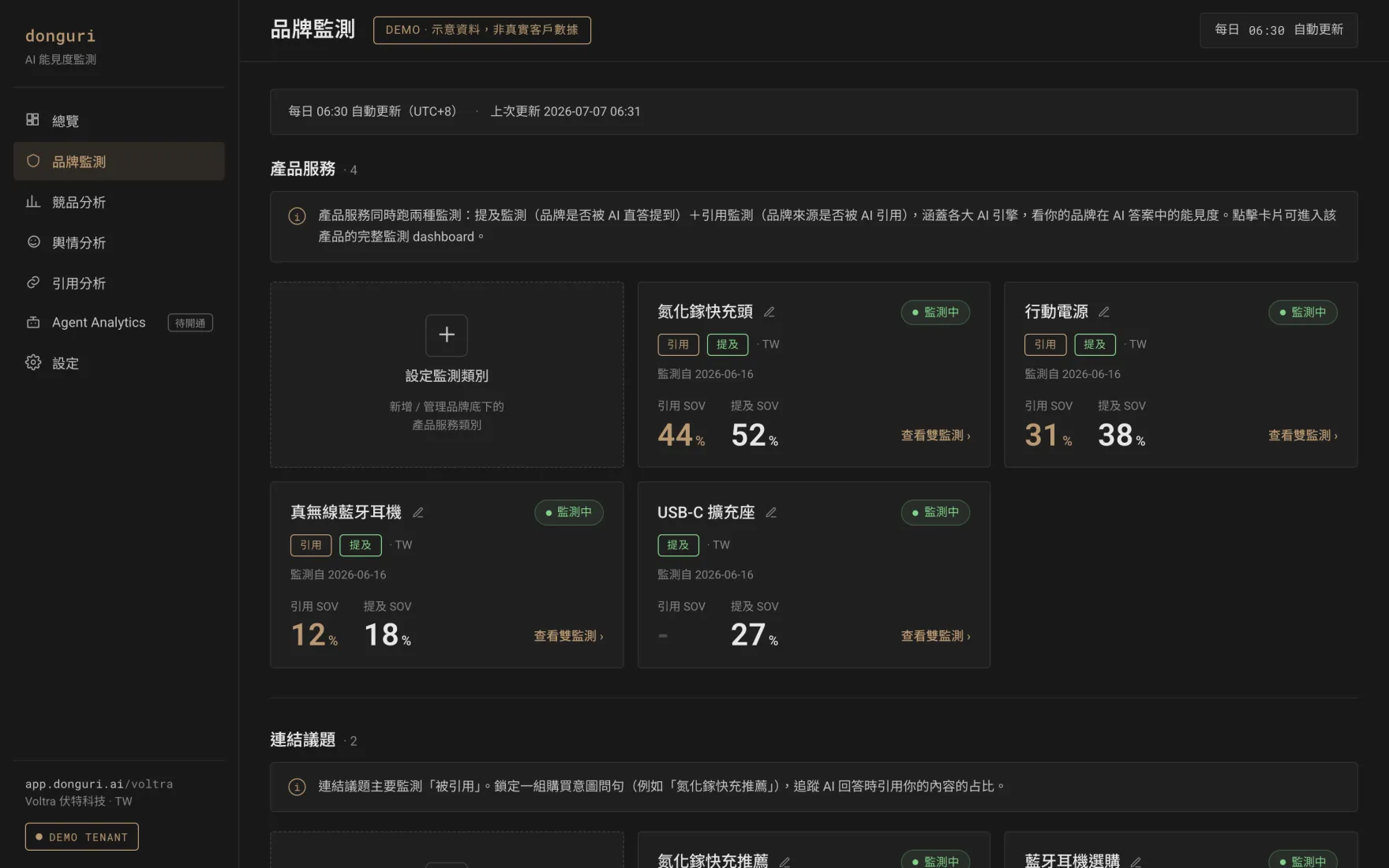Edit name of 氮化鎵快充推薦 topic card
The image size is (1389, 868).
point(784,862)
